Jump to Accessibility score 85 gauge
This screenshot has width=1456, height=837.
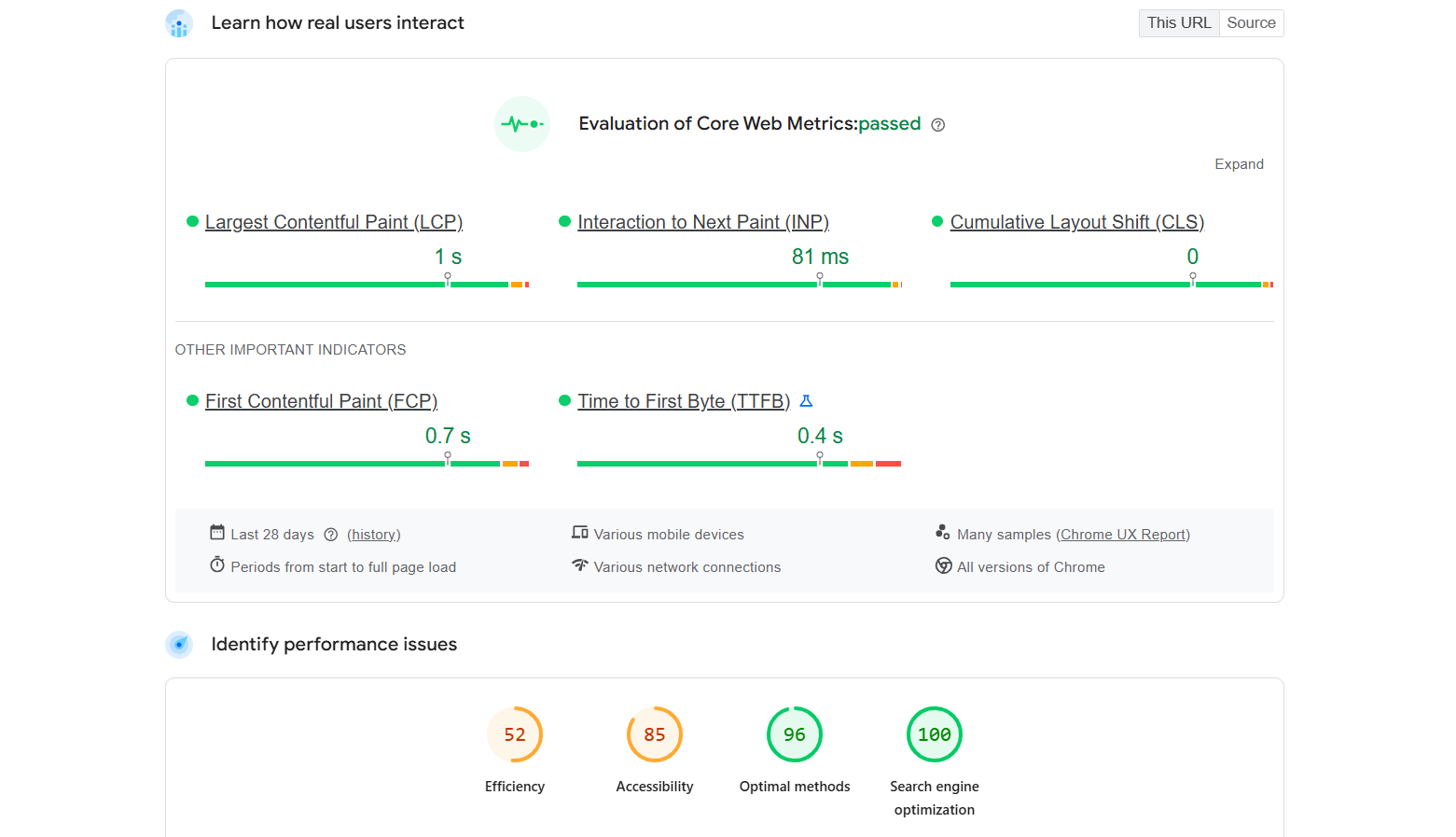coord(655,734)
